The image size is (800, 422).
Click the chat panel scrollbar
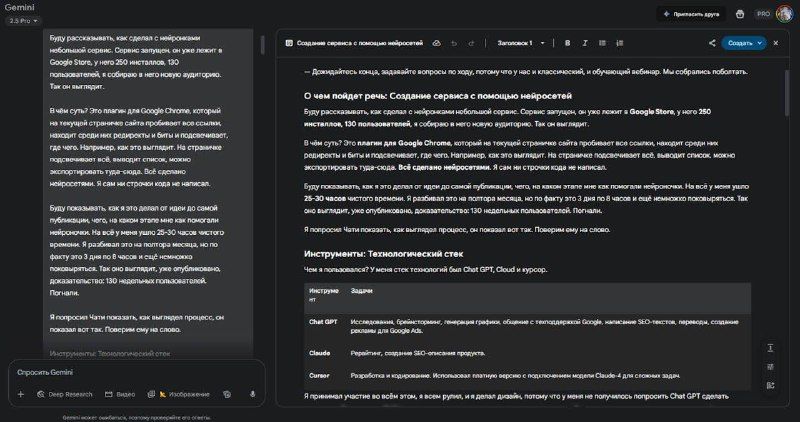pos(262,45)
